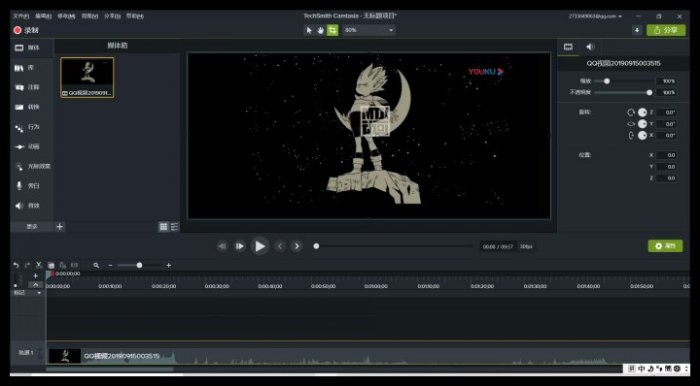The width and height of the screenshot is (700, 386).
Task: Select the hand pan tool above canvas
Action: coord(321,30)
